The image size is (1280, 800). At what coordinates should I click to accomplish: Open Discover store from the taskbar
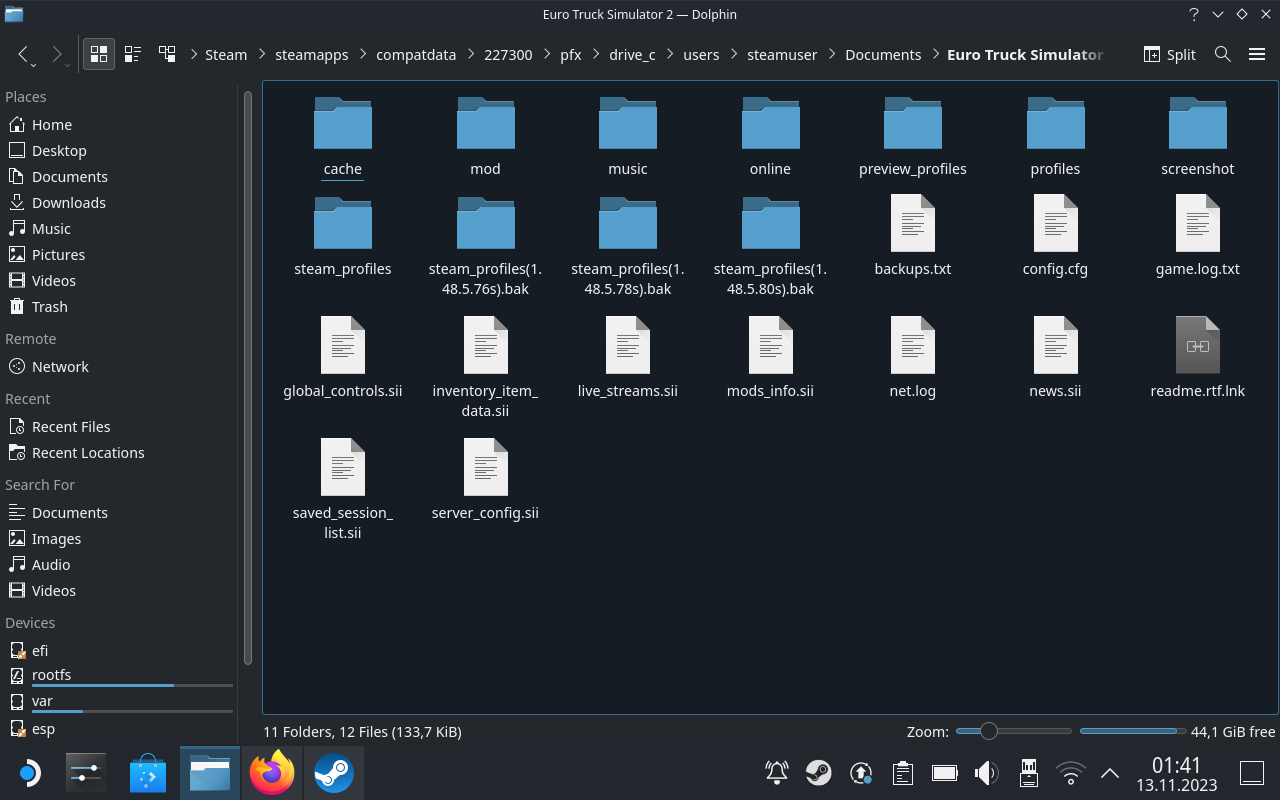[148, 773]
